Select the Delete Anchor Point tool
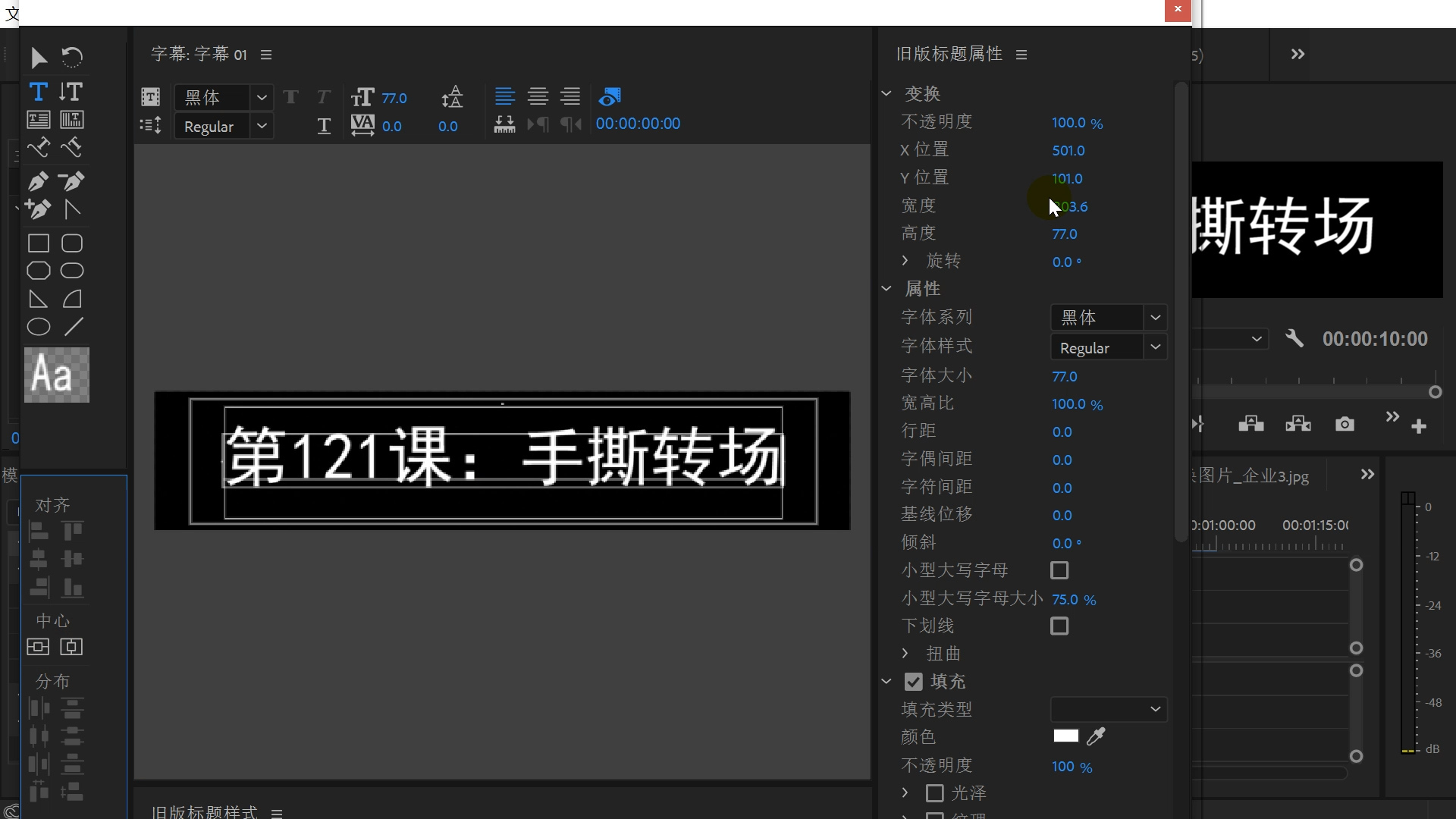The width and height of the screenshot is (1456, 819). click(72, 181)
